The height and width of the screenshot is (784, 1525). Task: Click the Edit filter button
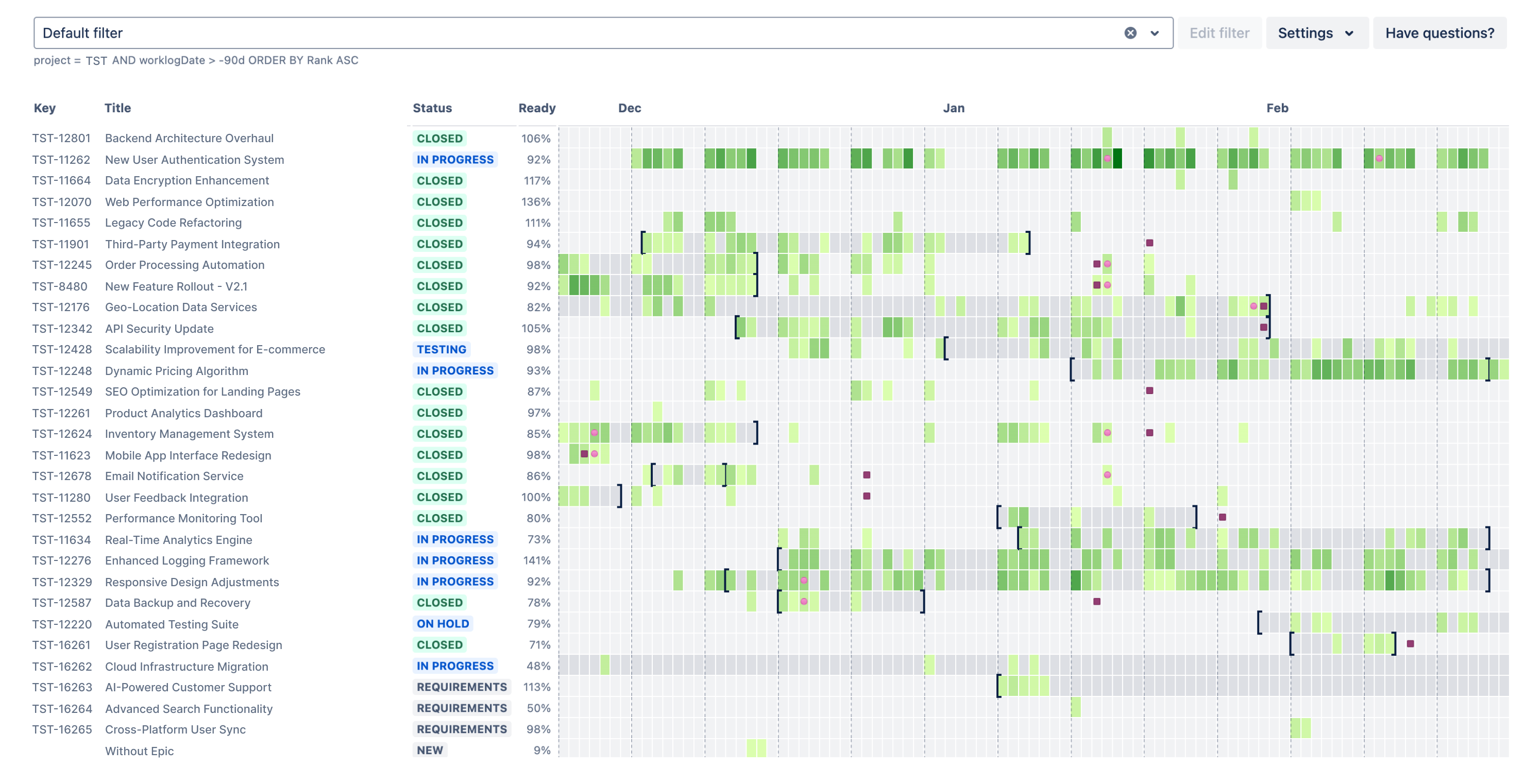click(1219, 33)
